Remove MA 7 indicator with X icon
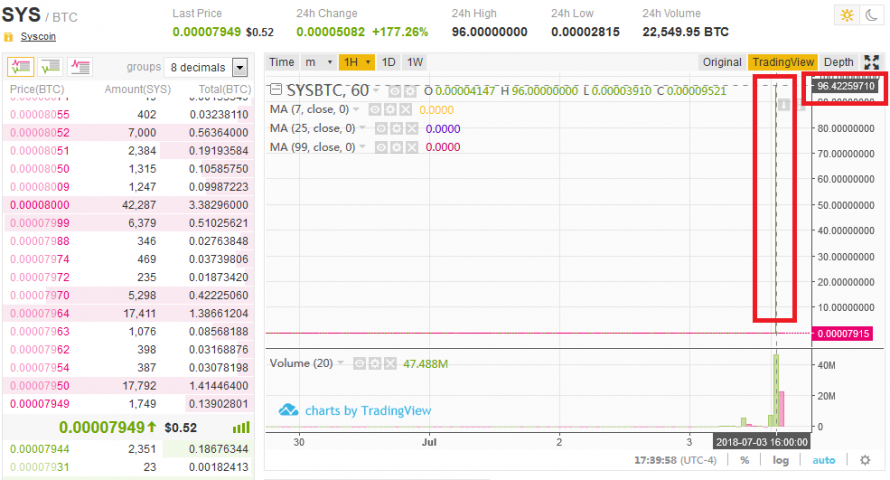 click(405, 110)
